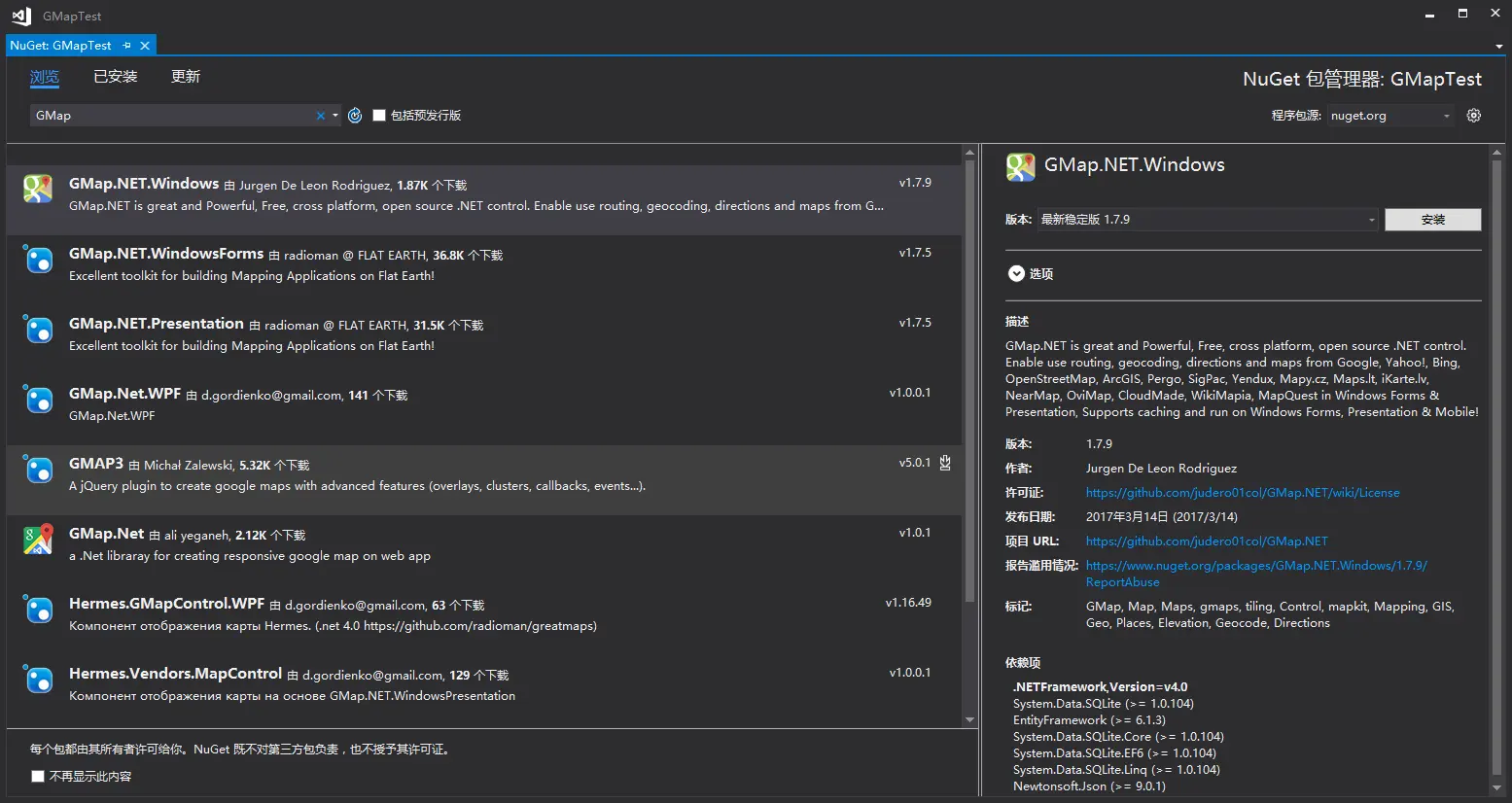Select the GMAP3 package title
The image size is (1512, 803).
[96, 464]
